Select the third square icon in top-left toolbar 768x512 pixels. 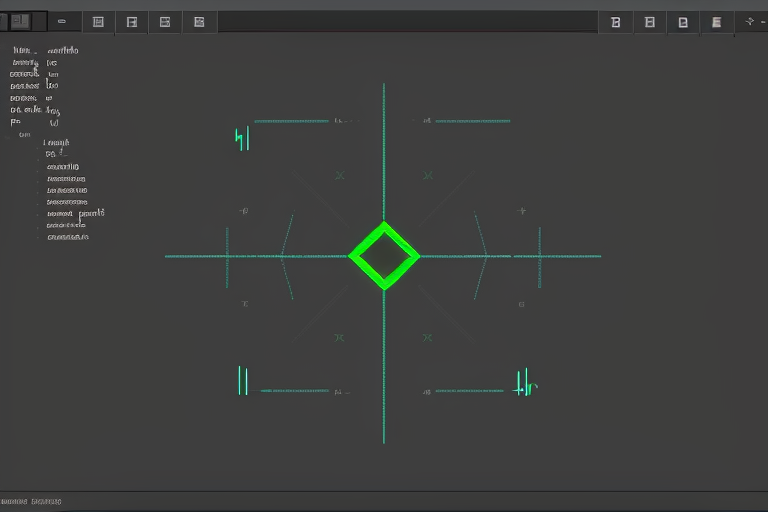pyautogui.click(x=97, y=21)
